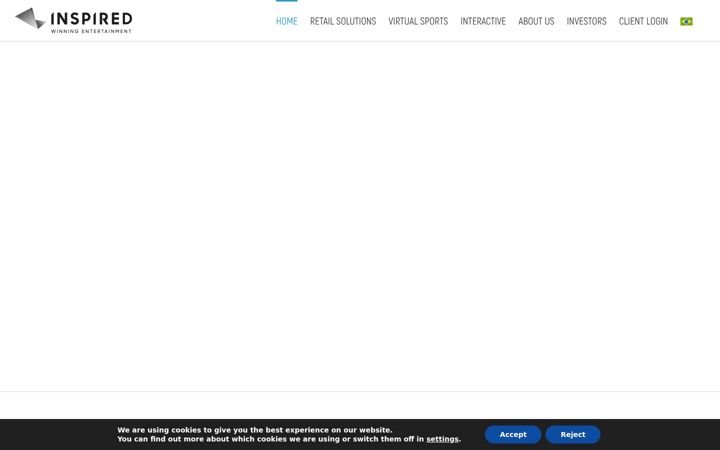Select the Brazil flag language icon
This screenshot has width=720, height=450.
686,21
